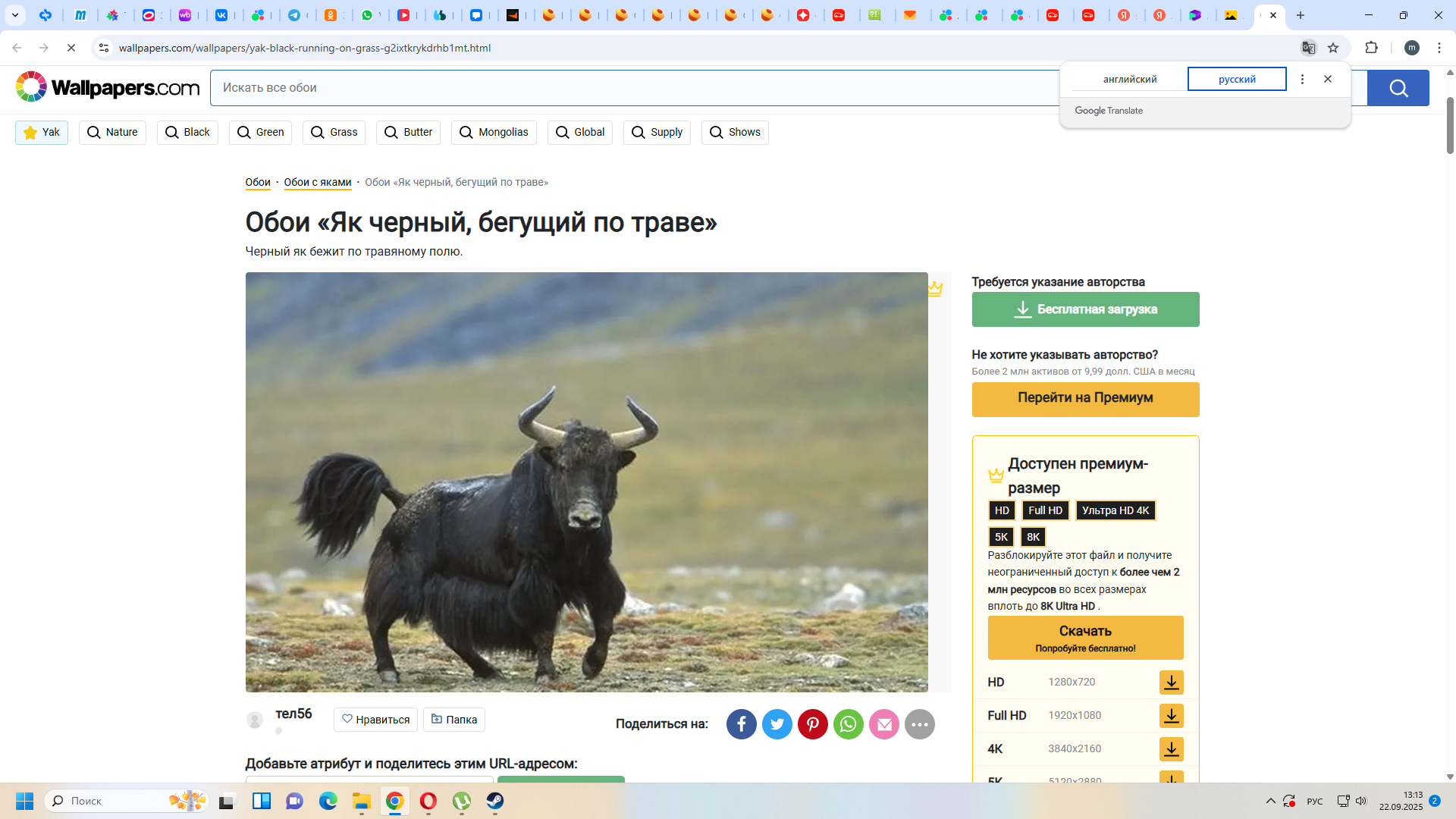Open translate options three-dot menu

(x=1302, y=79)
